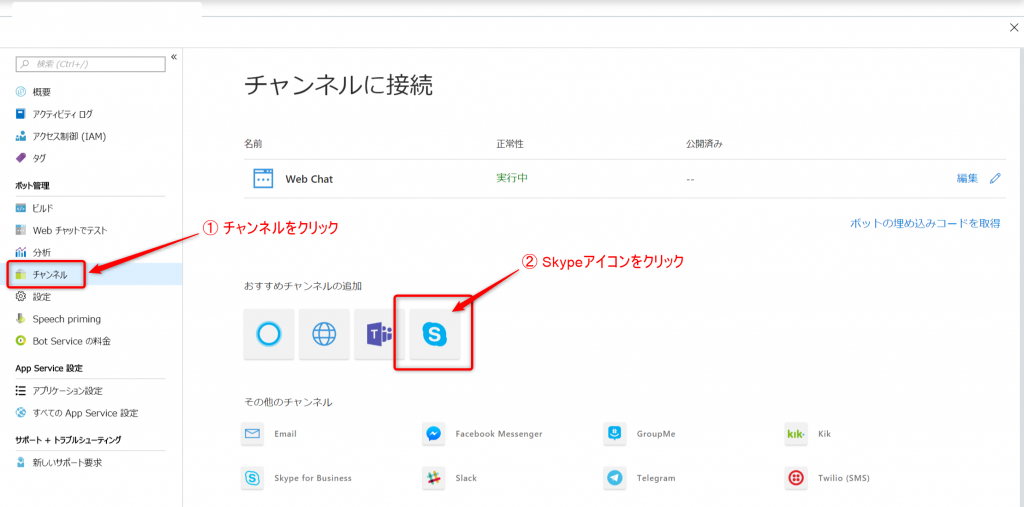Open 新しいサポート要求 in the sidebar
The height and width of the screenshot is (507, 1024).
pos(66,463)
